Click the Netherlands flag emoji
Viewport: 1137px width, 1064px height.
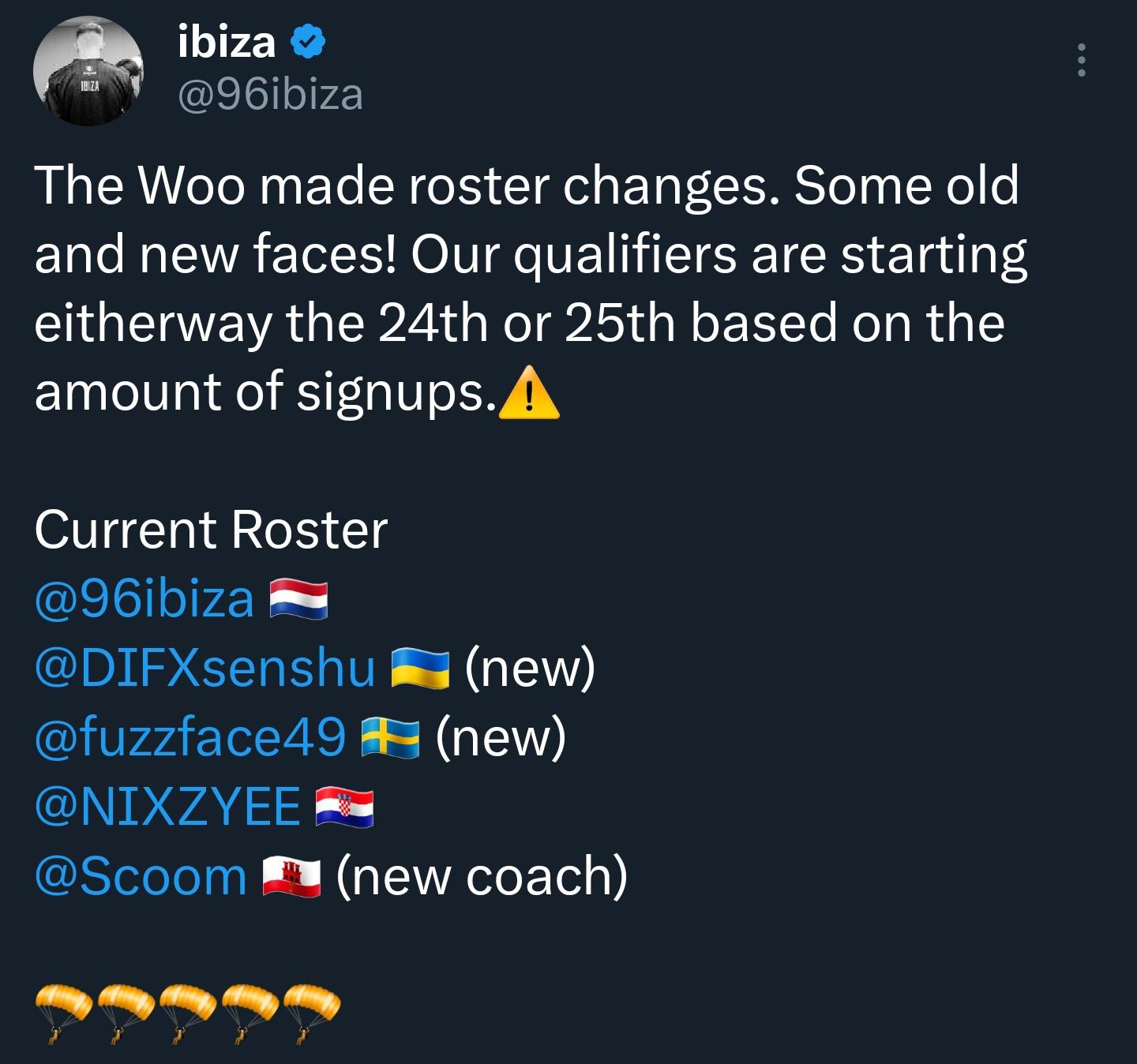298,599
